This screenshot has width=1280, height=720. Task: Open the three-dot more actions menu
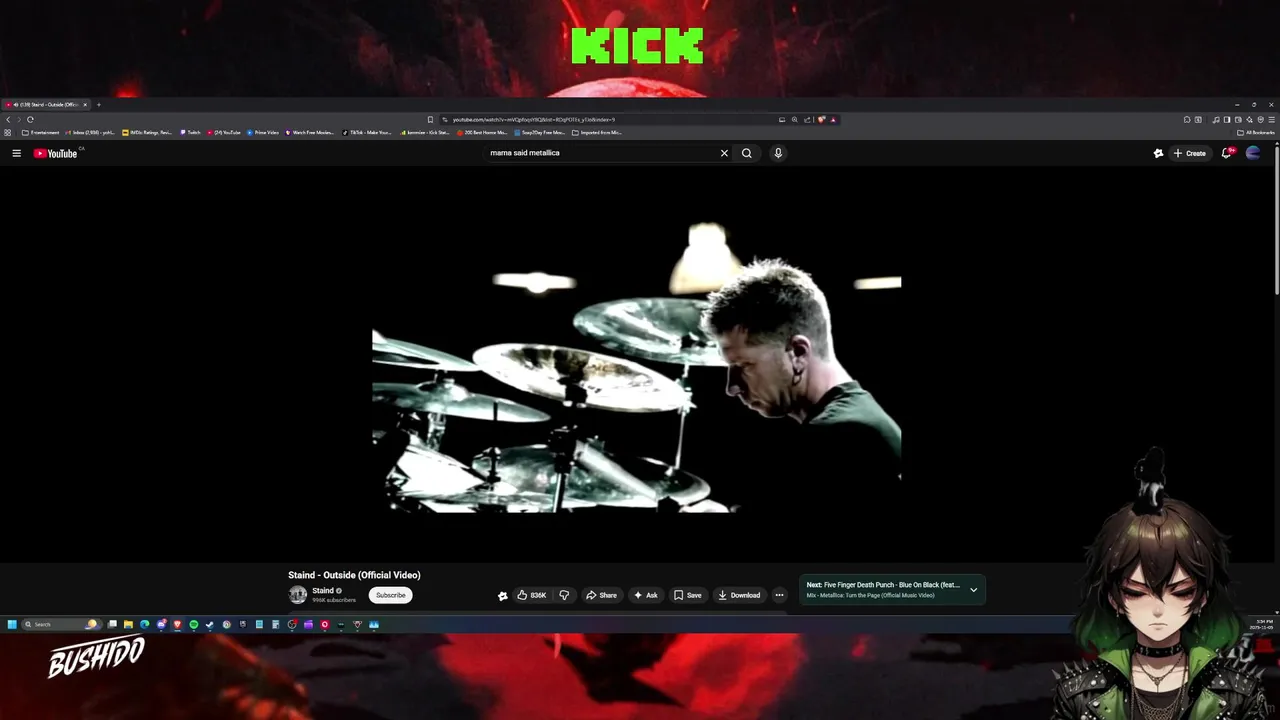coord(779,595)
